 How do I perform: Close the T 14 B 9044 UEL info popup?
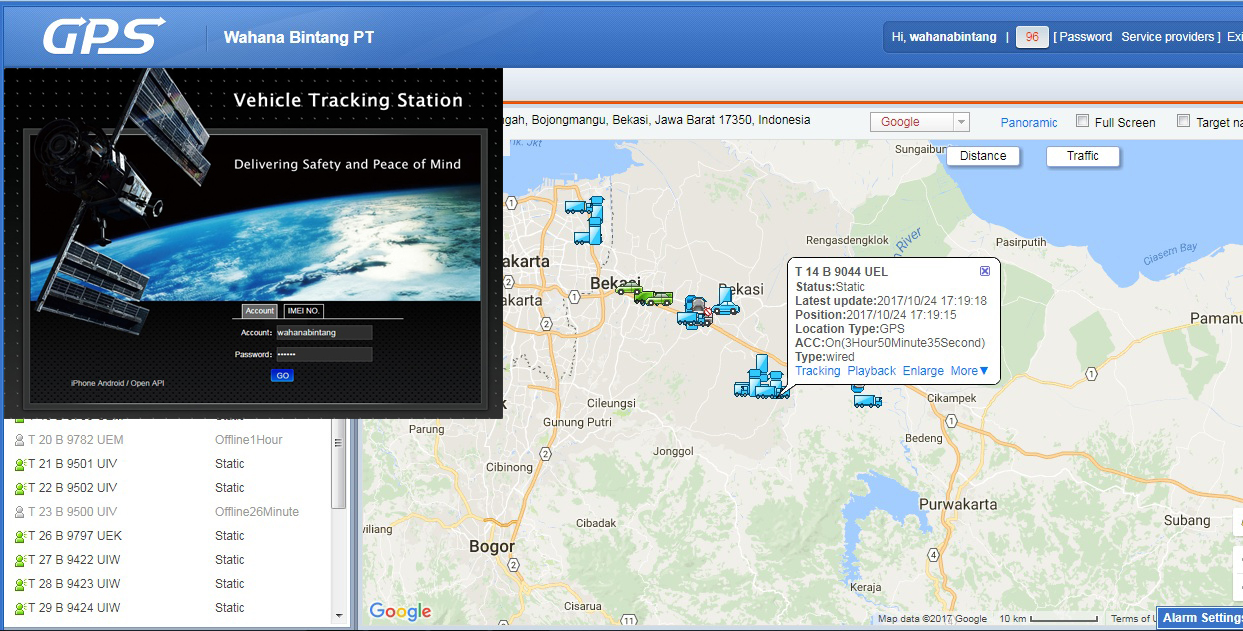pos(984,271)
